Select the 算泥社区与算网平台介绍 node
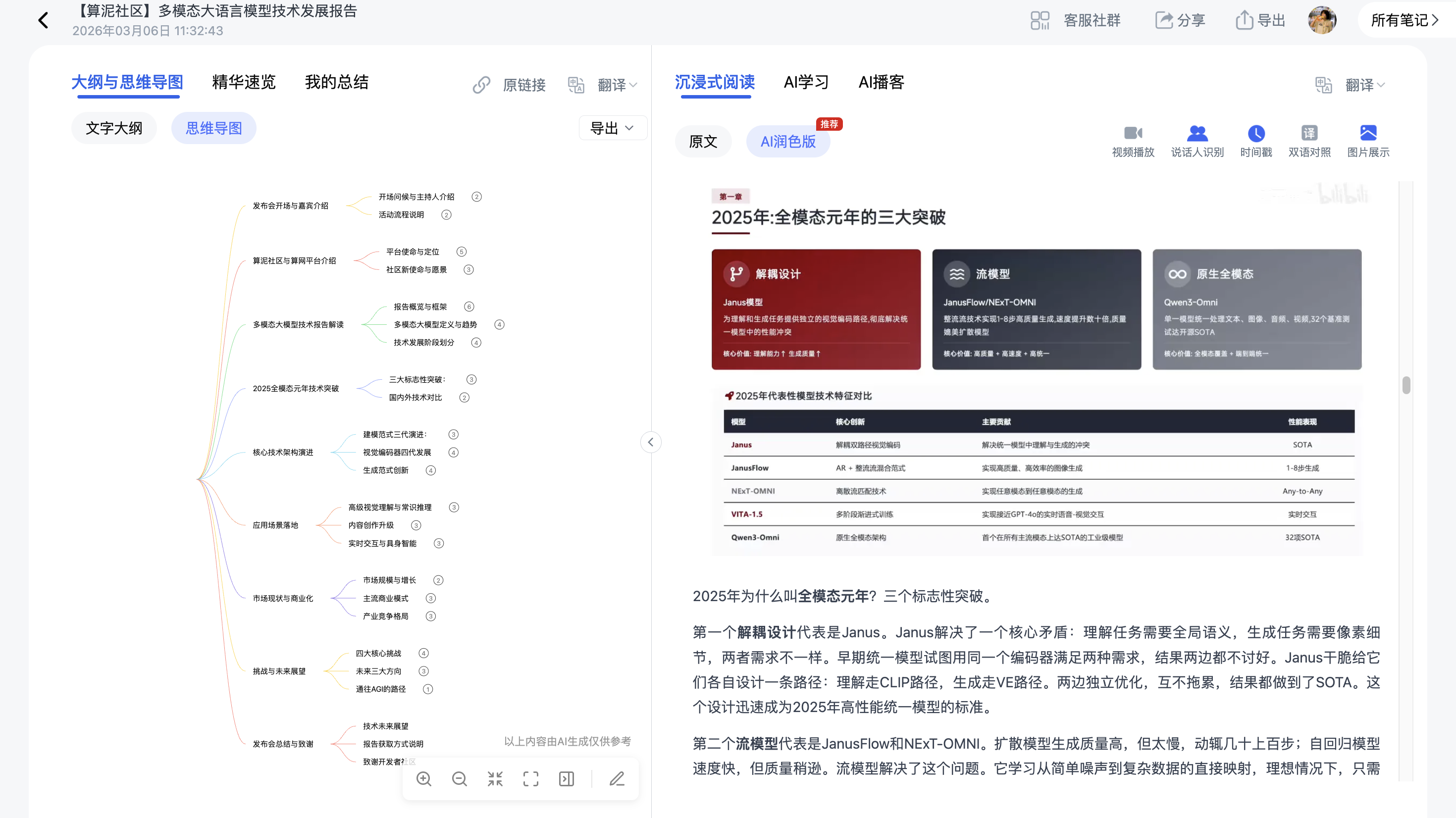This screenshot has width=1456, height=818. point(295,260)
